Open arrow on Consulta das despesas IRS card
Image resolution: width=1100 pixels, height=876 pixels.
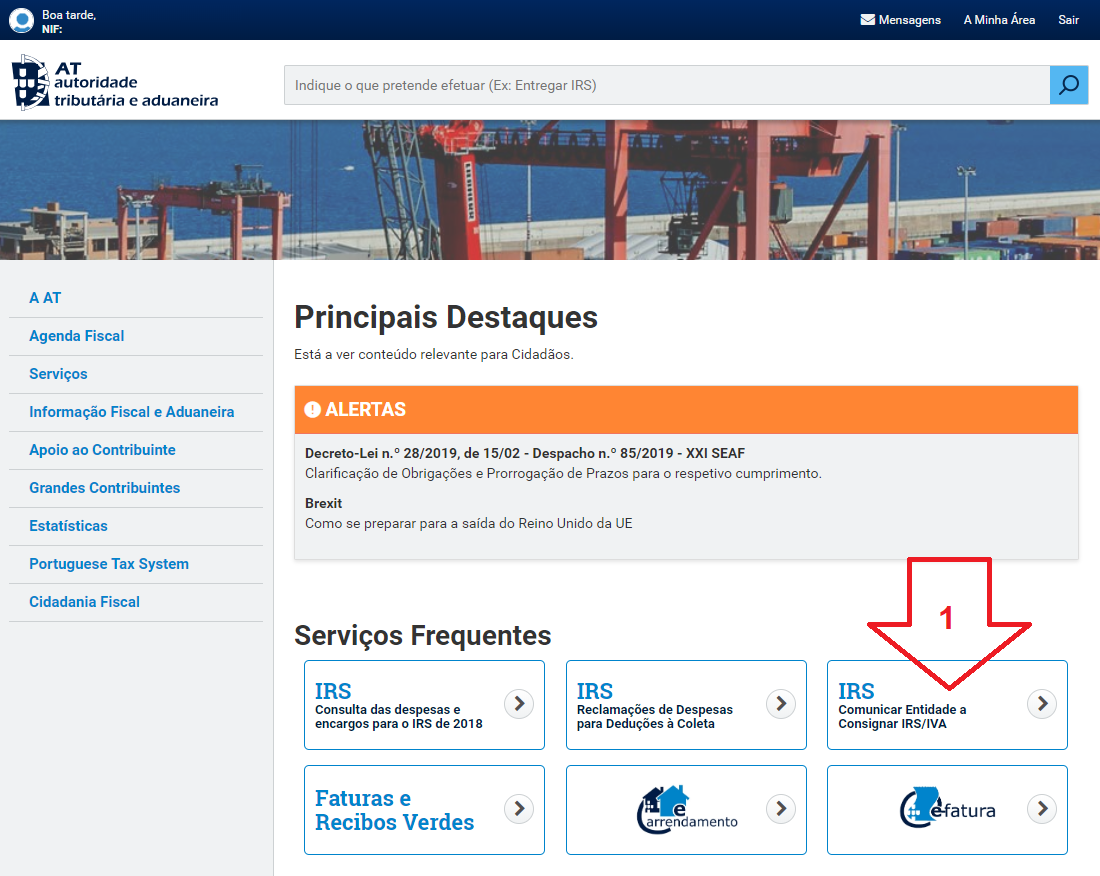519,703
